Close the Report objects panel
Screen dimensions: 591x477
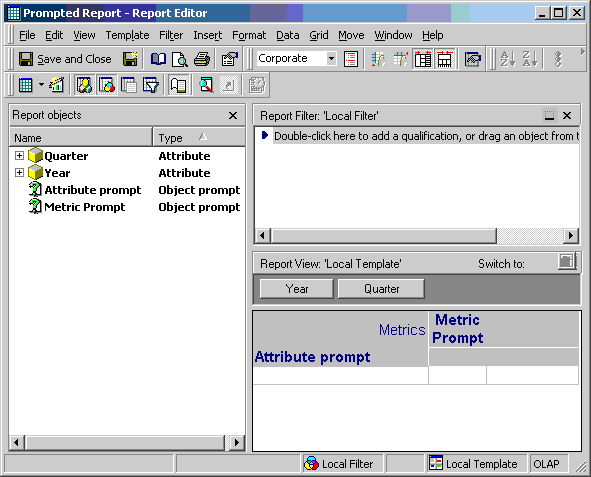[x=233, y=115]
